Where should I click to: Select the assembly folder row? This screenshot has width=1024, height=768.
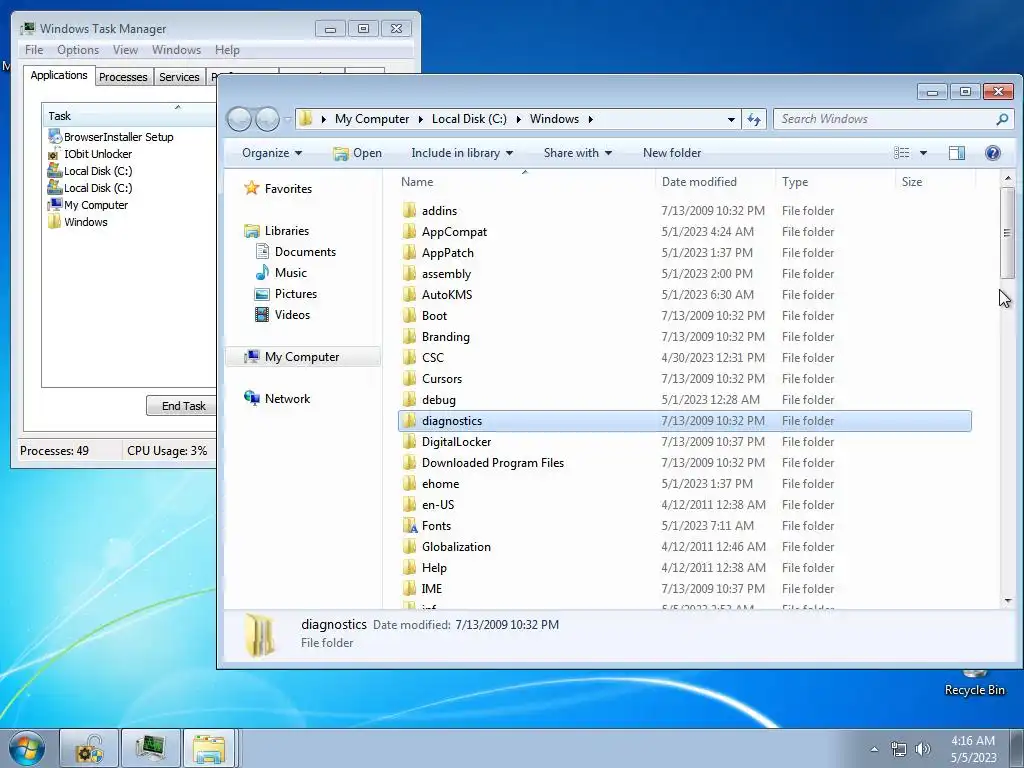(x=684, y=274)
